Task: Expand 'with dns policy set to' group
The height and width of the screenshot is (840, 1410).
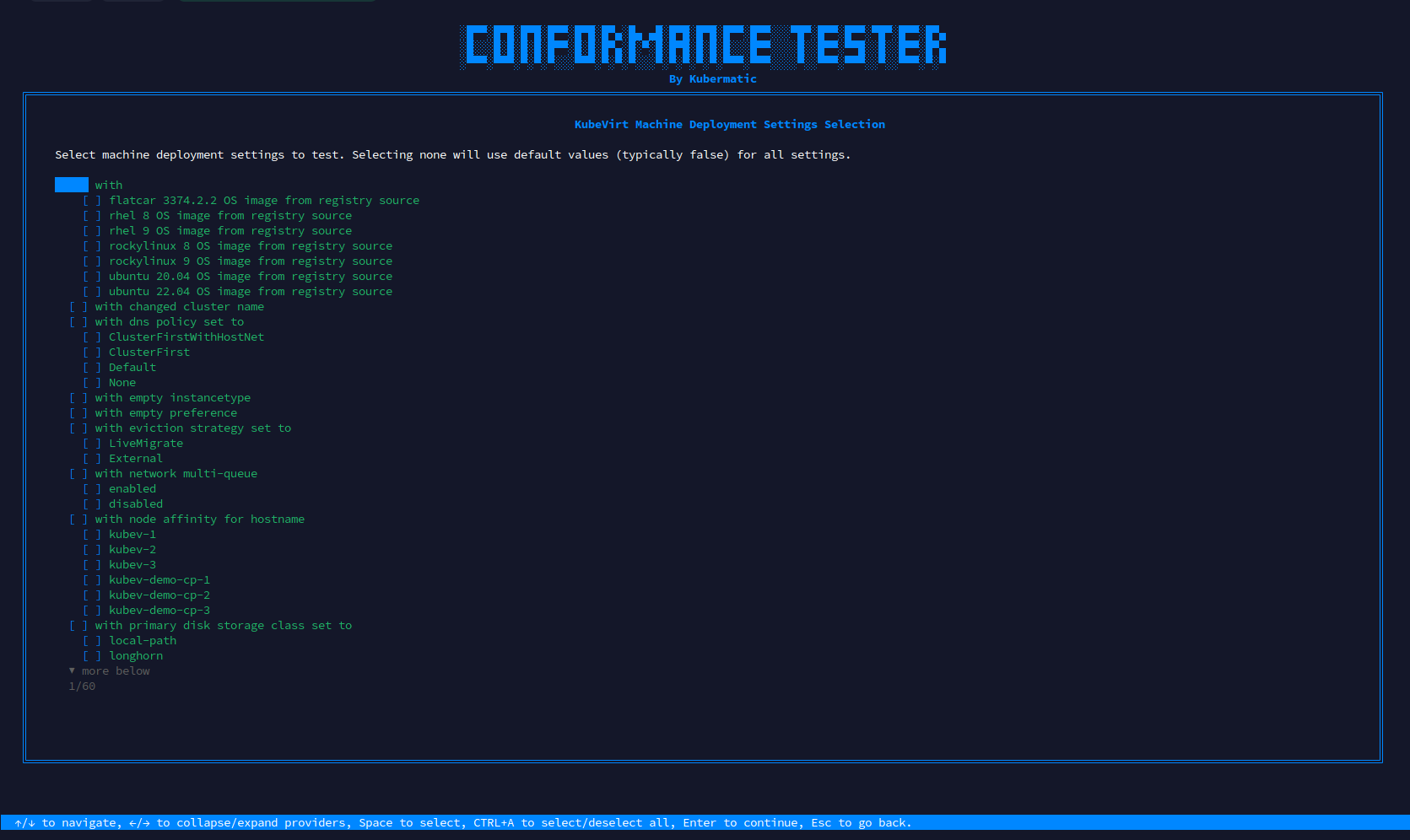Action: point(169,322)
